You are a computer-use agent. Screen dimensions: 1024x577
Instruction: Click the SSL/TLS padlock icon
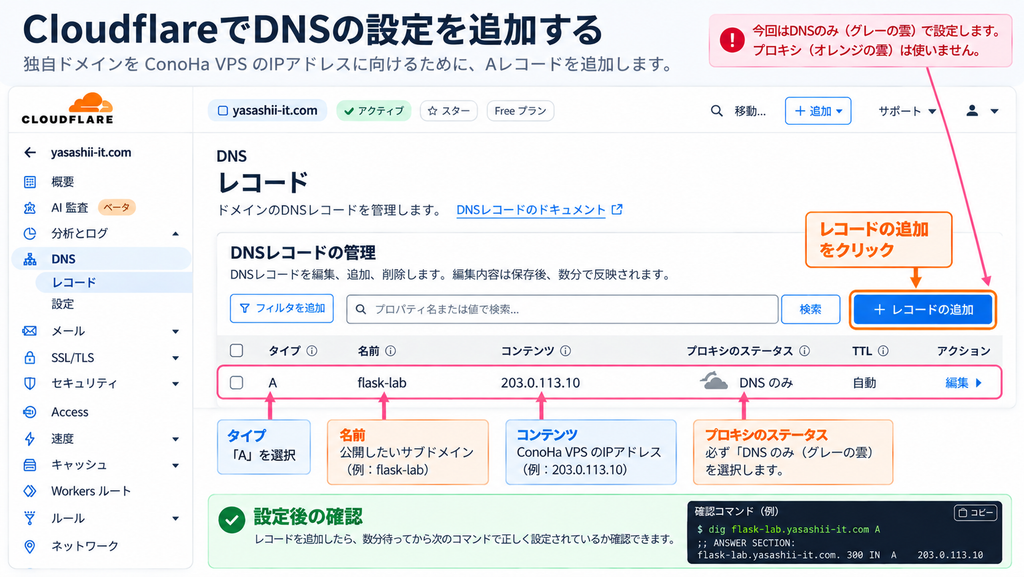pyautogui.click(x=30, y=357)
